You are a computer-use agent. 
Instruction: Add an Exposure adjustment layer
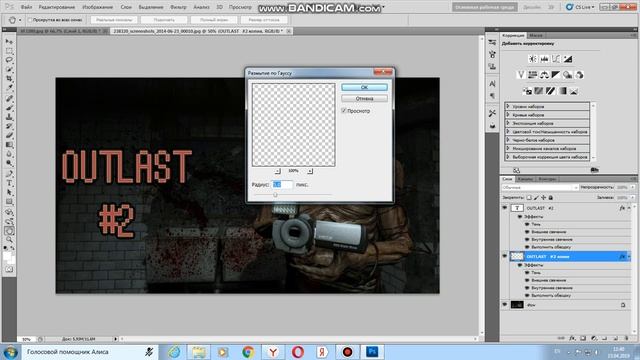click(568, 59)
